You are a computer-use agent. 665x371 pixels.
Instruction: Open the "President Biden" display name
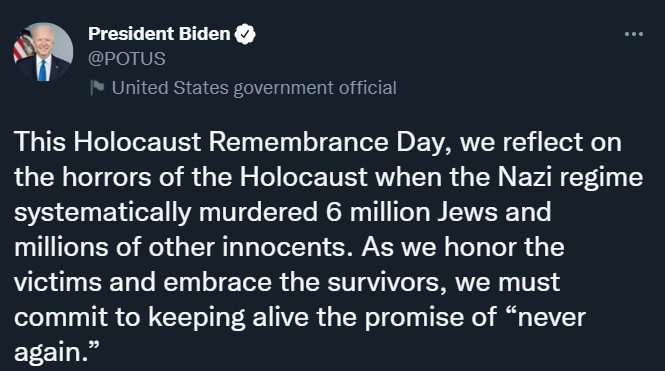point(159,34)
